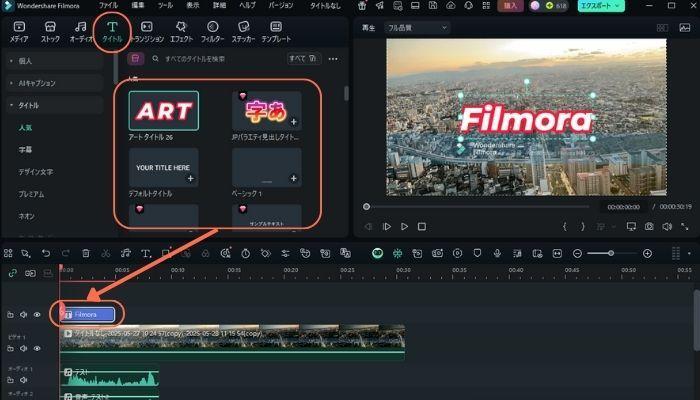Mute the ビデオ 1 video track
Image resolution: width=700 pixels, height=400 pixels.
(x=24, y=348)
